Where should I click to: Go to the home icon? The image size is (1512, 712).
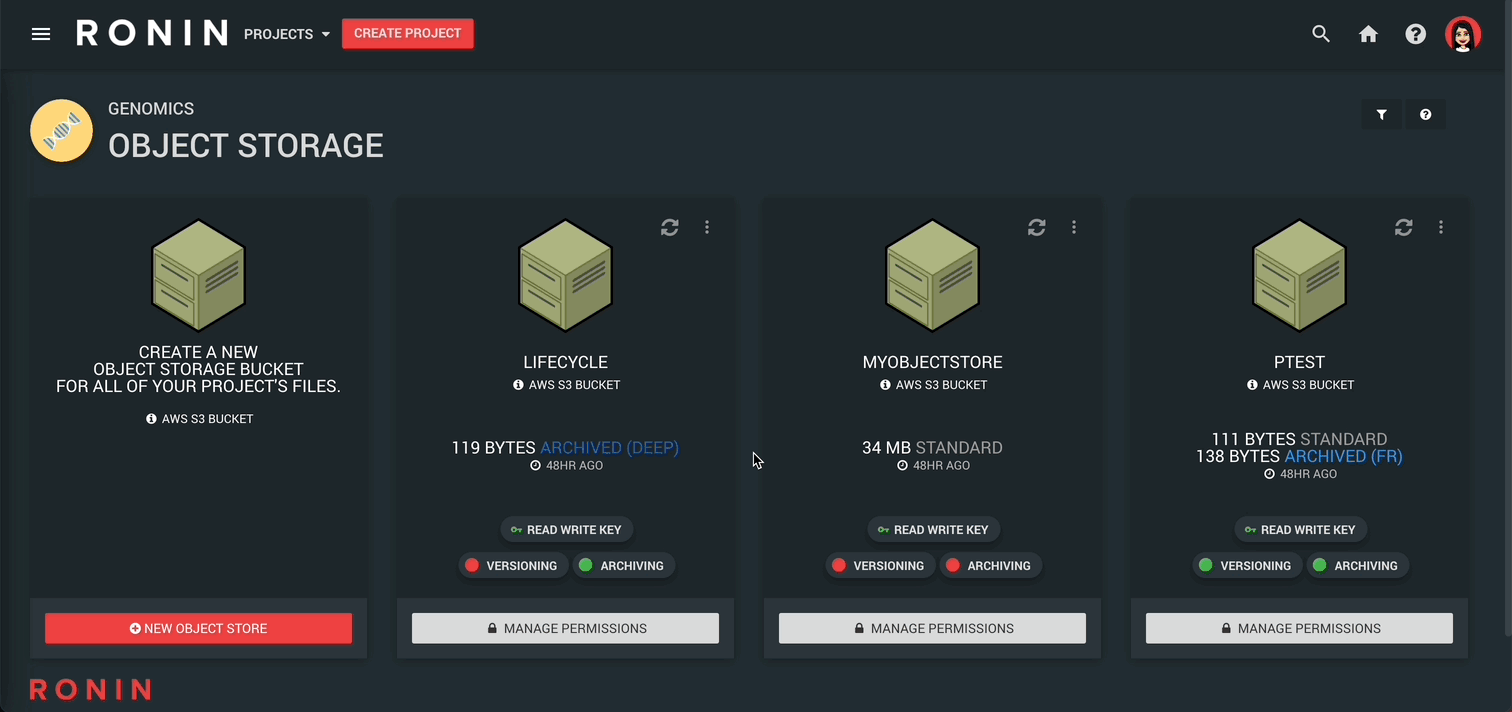click(1368, 34)
